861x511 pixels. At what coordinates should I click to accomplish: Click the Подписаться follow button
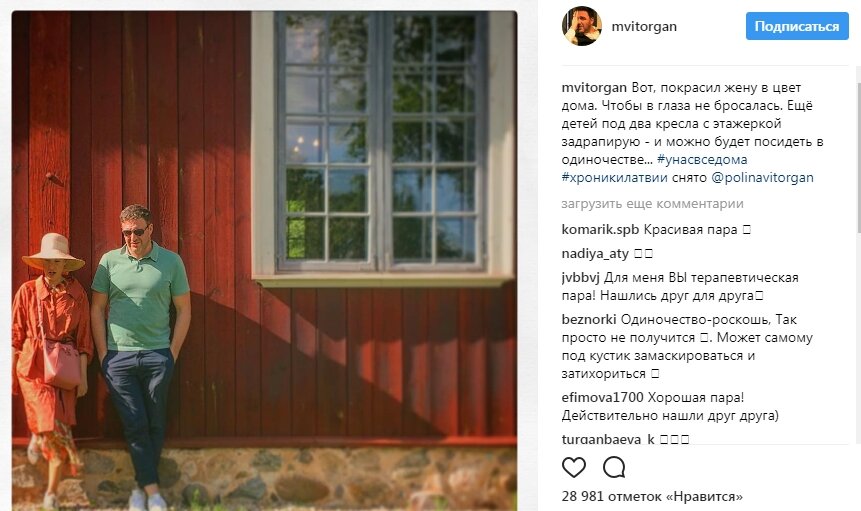point(797,26)
